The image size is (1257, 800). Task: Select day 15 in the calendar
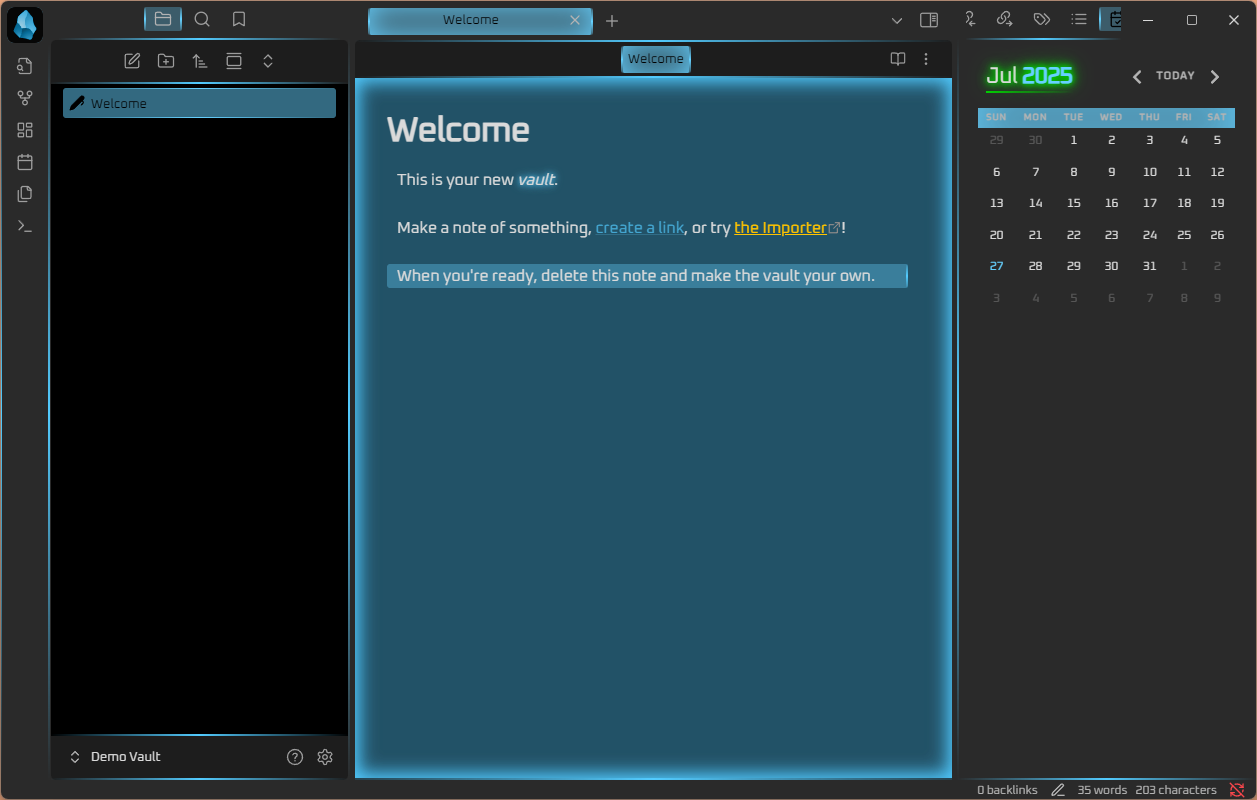1073,203
